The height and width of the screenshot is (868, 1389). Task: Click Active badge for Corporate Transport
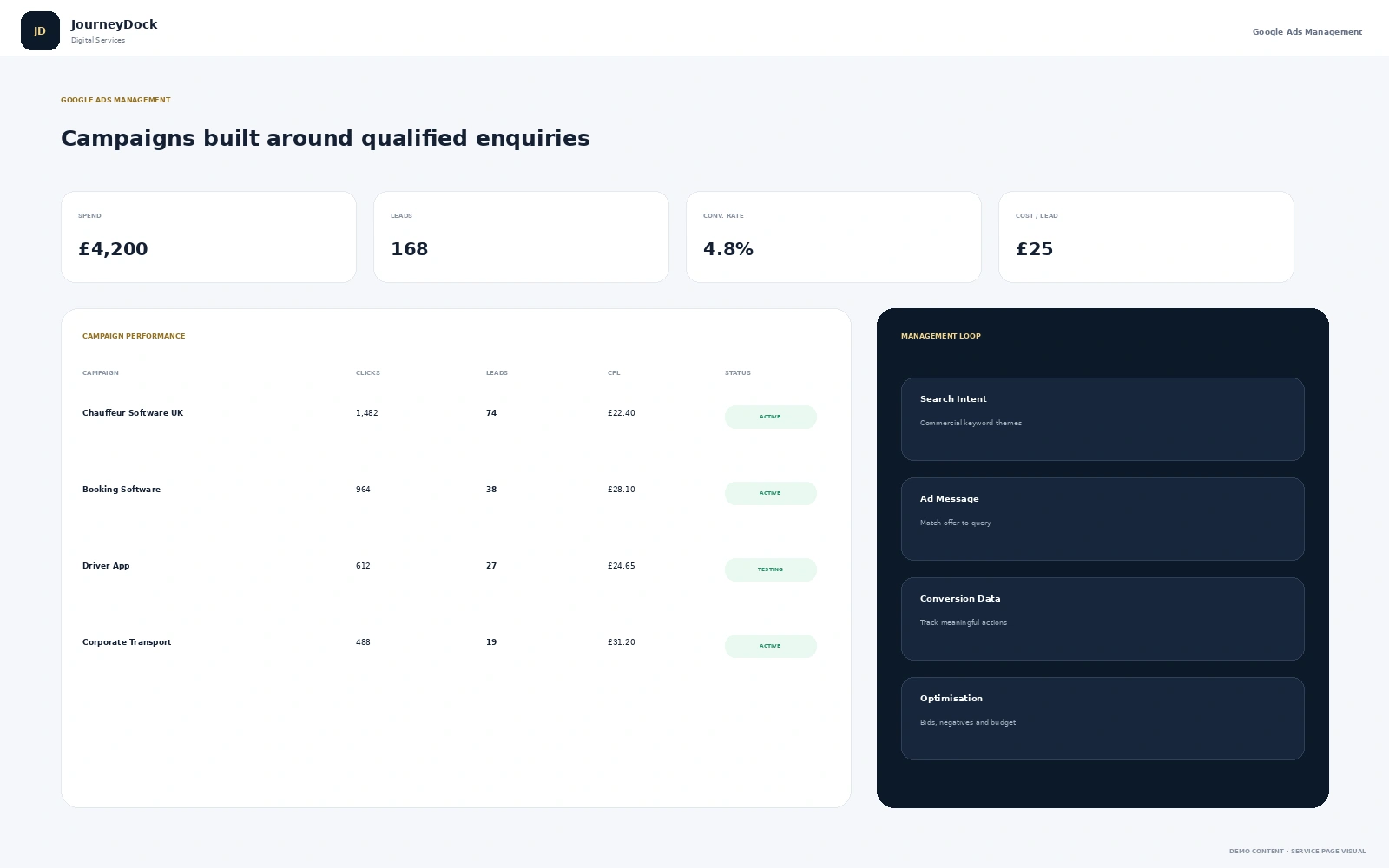click(x=771, y=646)
